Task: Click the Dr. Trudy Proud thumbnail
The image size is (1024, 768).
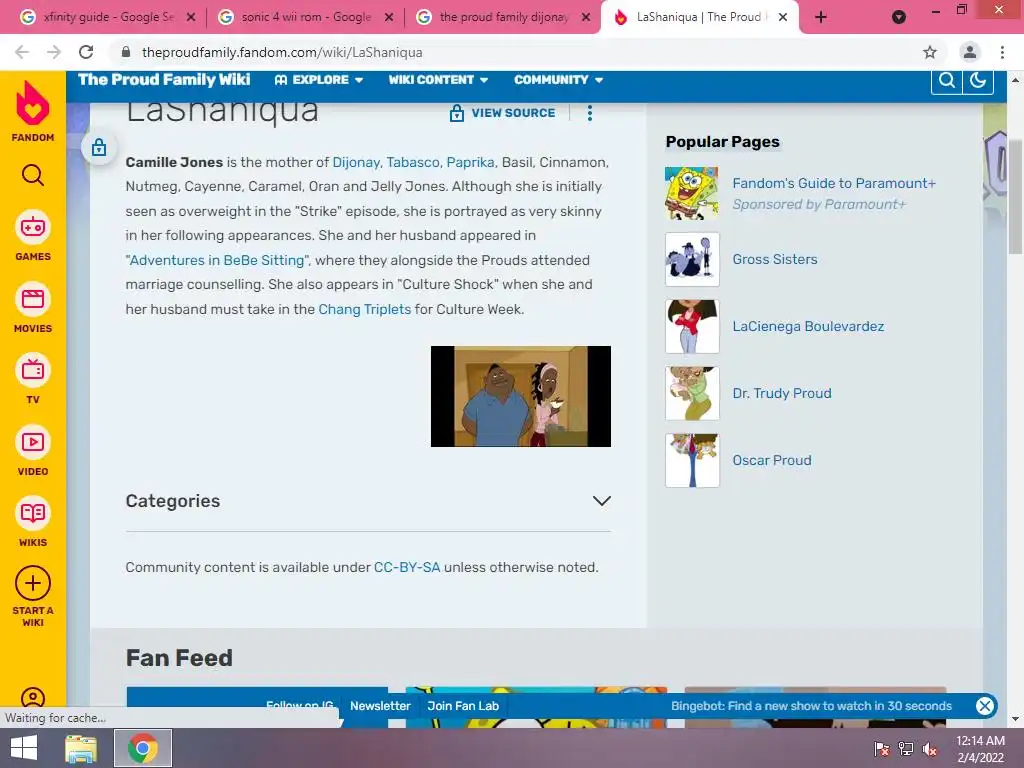Action: coord(692,393)
